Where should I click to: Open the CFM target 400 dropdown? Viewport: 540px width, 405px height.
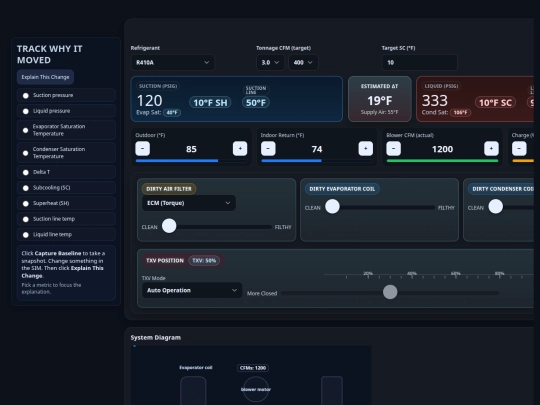303,62
